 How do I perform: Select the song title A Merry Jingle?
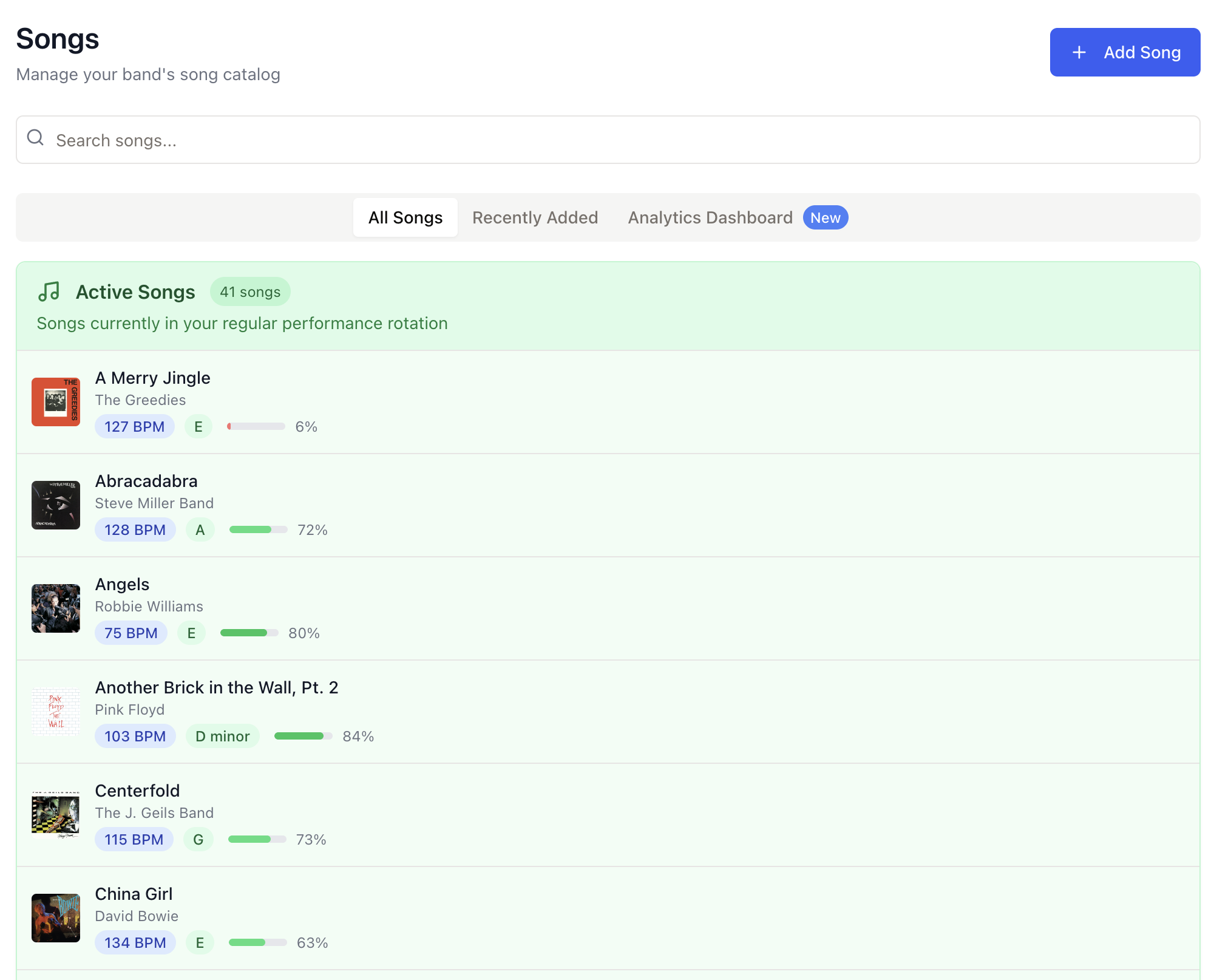153,378
